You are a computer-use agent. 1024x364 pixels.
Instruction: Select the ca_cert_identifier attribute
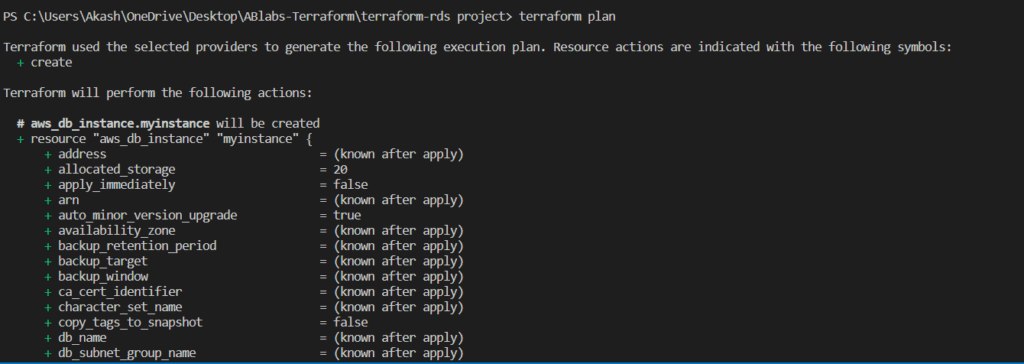tap(120, 292)
